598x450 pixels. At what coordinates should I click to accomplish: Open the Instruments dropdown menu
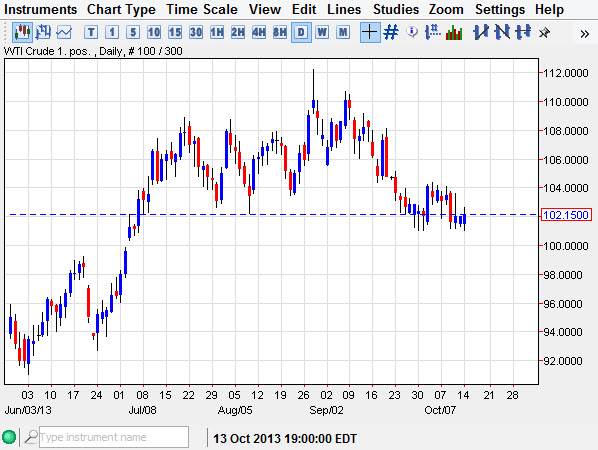click(x=40, y=9)
